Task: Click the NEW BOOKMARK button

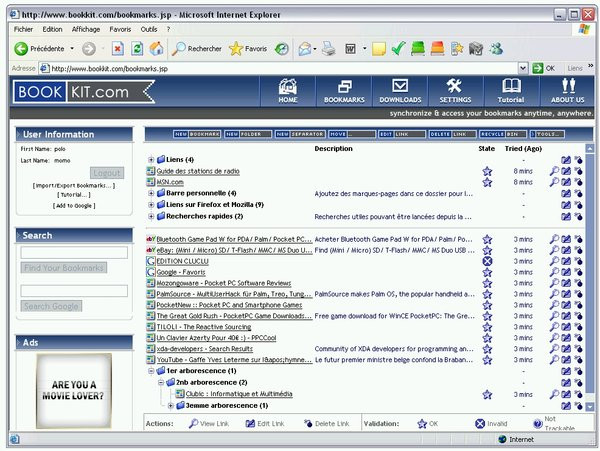Action: [x=197, y=134]
